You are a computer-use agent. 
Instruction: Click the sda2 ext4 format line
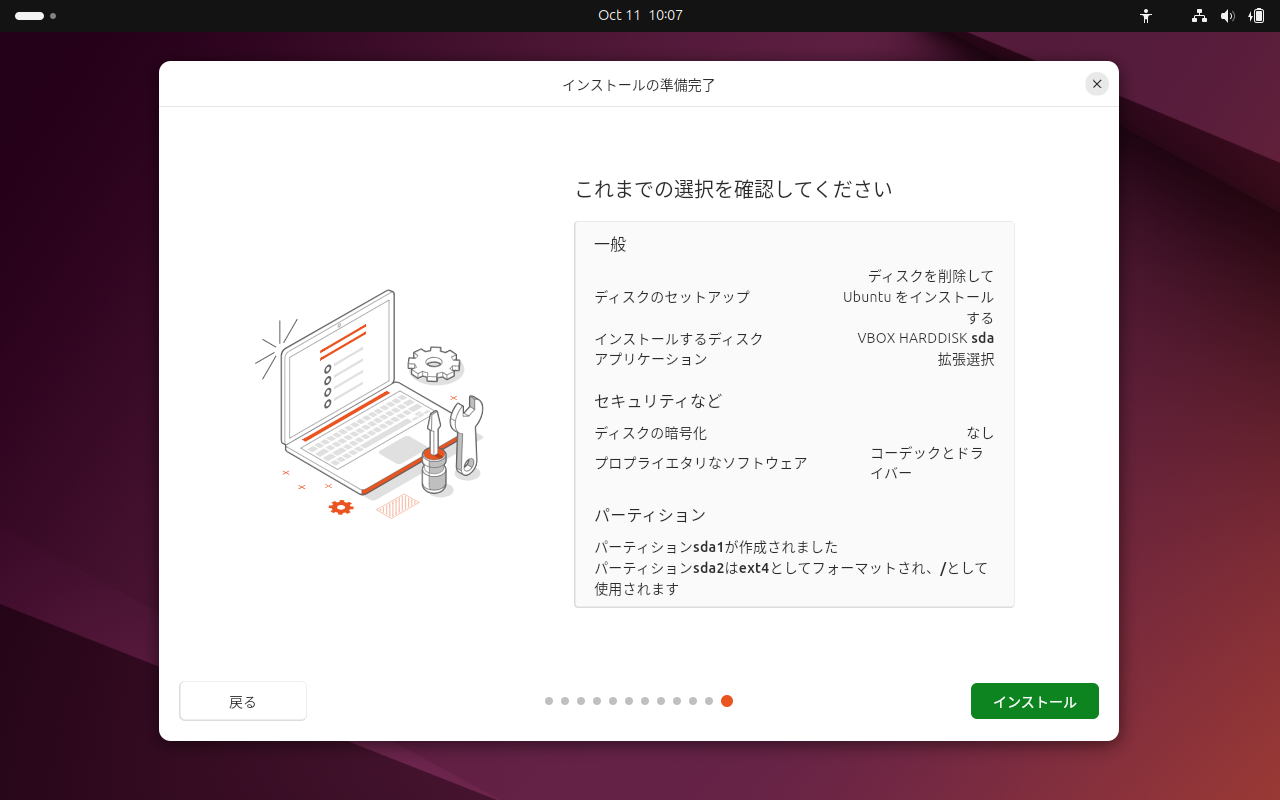click(791, 579)
